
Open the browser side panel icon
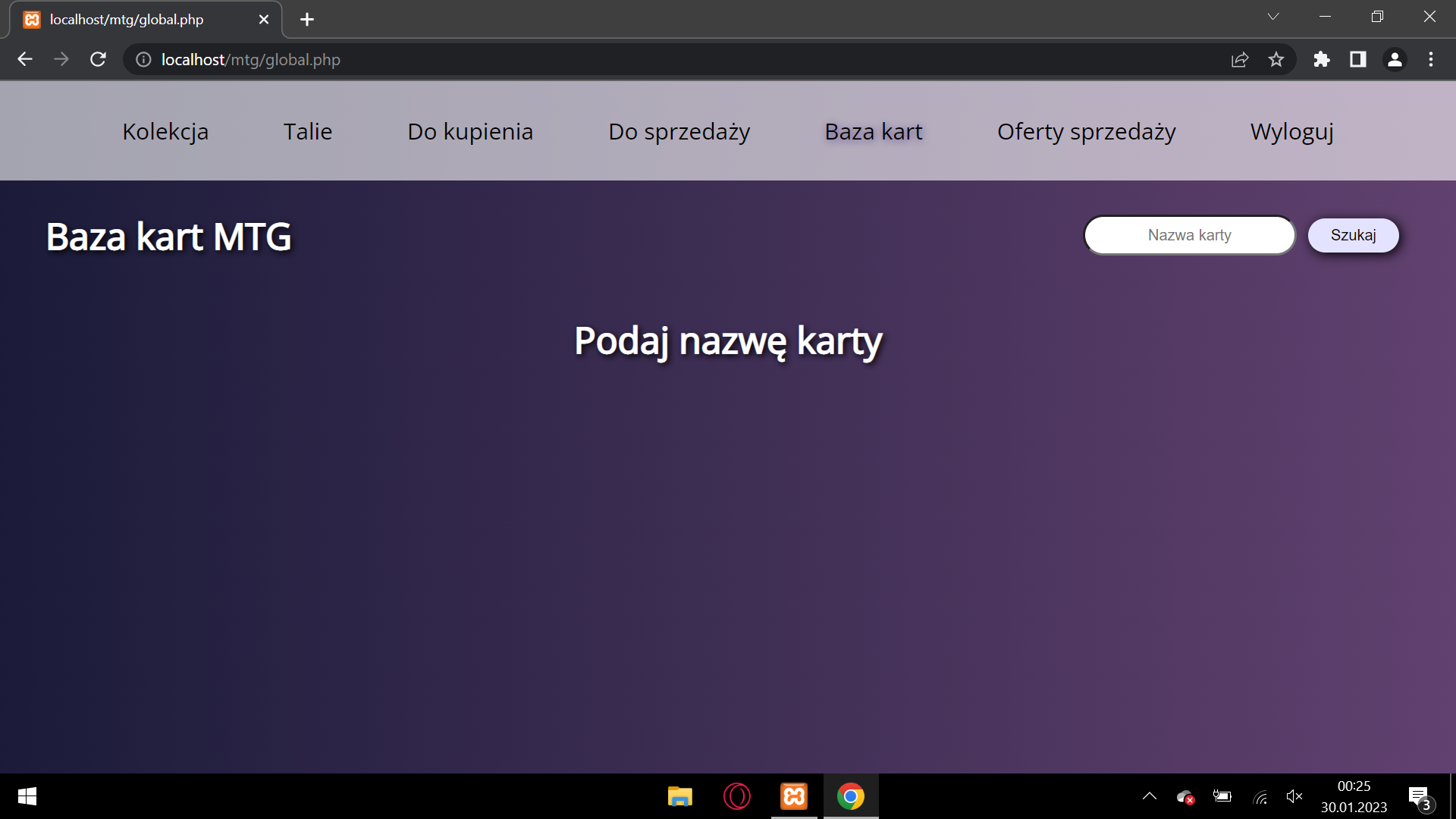[1358, 59]
